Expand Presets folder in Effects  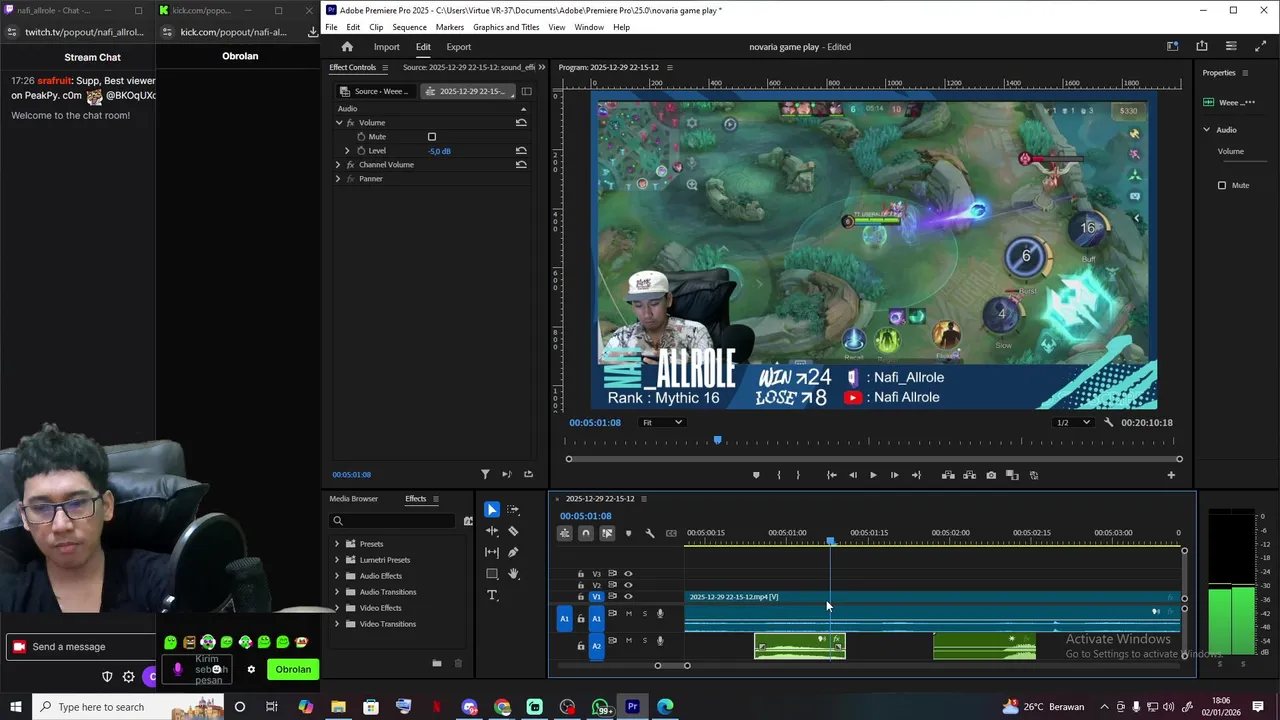tap(337, 544)
